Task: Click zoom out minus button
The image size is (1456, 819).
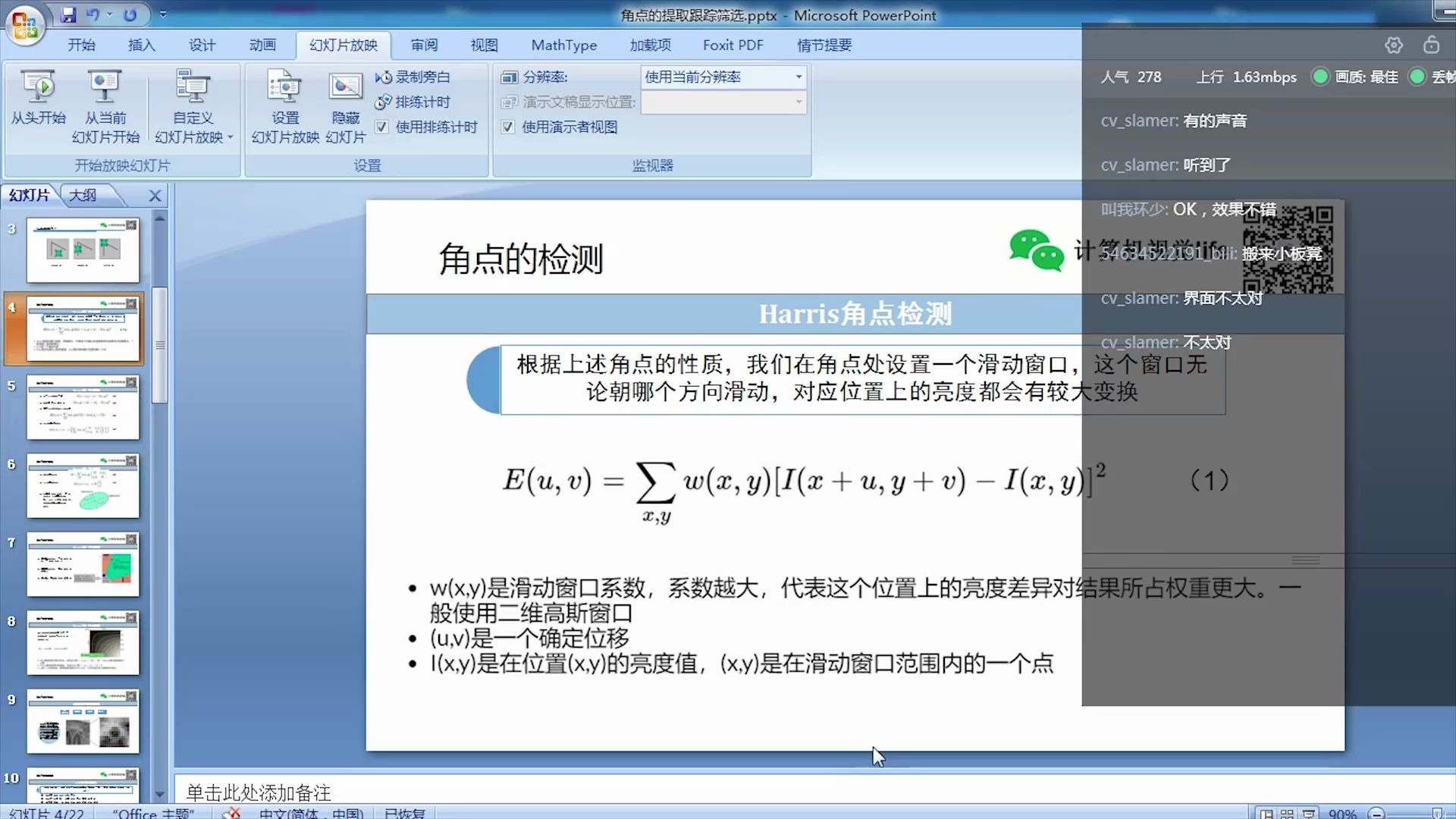Action: (1377, 813)
